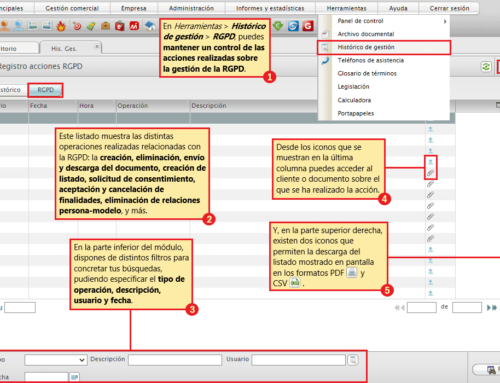Click the blue user icon in toolbar
The image size is (500, 383).
pyautogui.click(x=19, y=26)
